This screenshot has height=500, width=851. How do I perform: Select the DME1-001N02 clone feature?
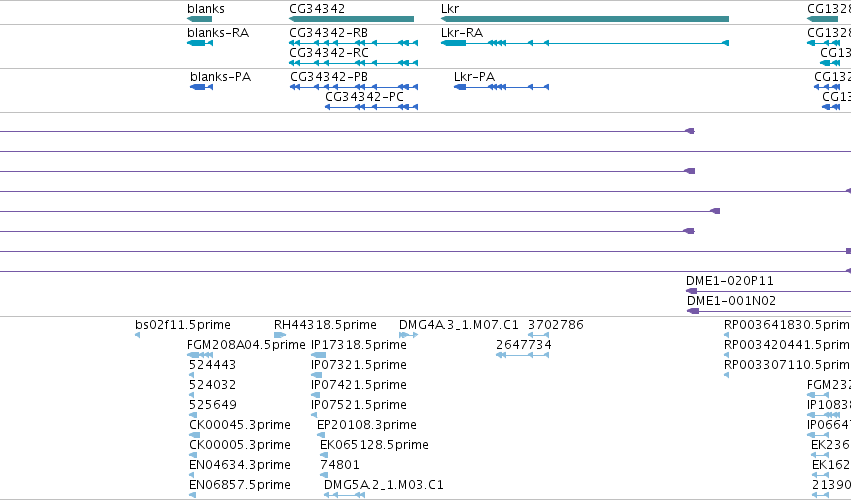click(769, 311)
